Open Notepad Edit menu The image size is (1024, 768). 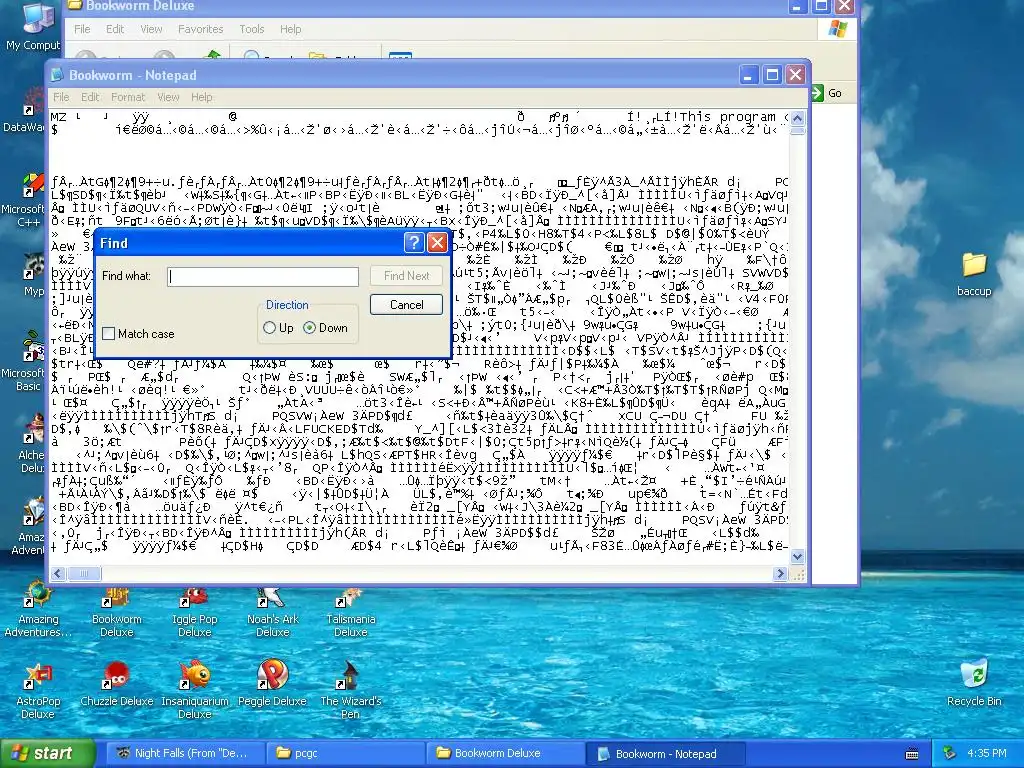90,97
